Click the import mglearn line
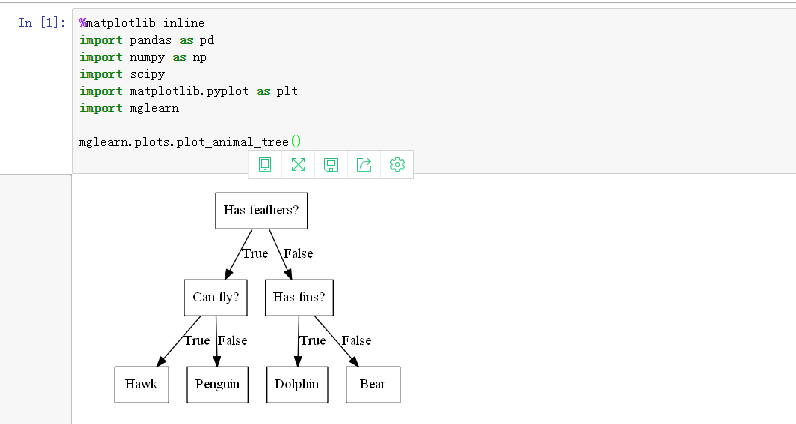796x424 pixels. click(129, 108)
